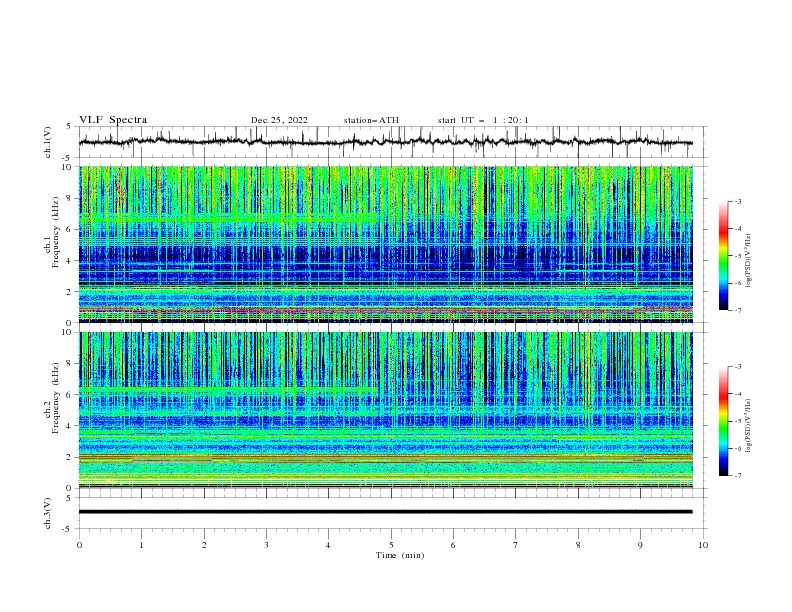
Task: Click the 'Time (min)' x-axis label
Action: click(400, 555)
